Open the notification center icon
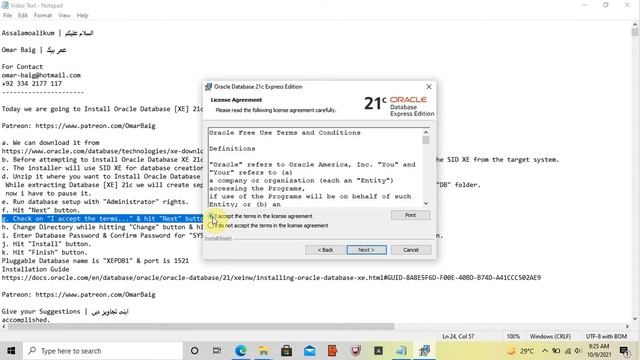This screenshot has width=640, height=360. [x=624, y=351]
